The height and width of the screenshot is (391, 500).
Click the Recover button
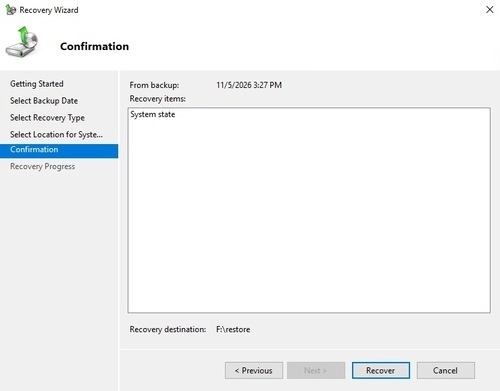click(381, 370)
